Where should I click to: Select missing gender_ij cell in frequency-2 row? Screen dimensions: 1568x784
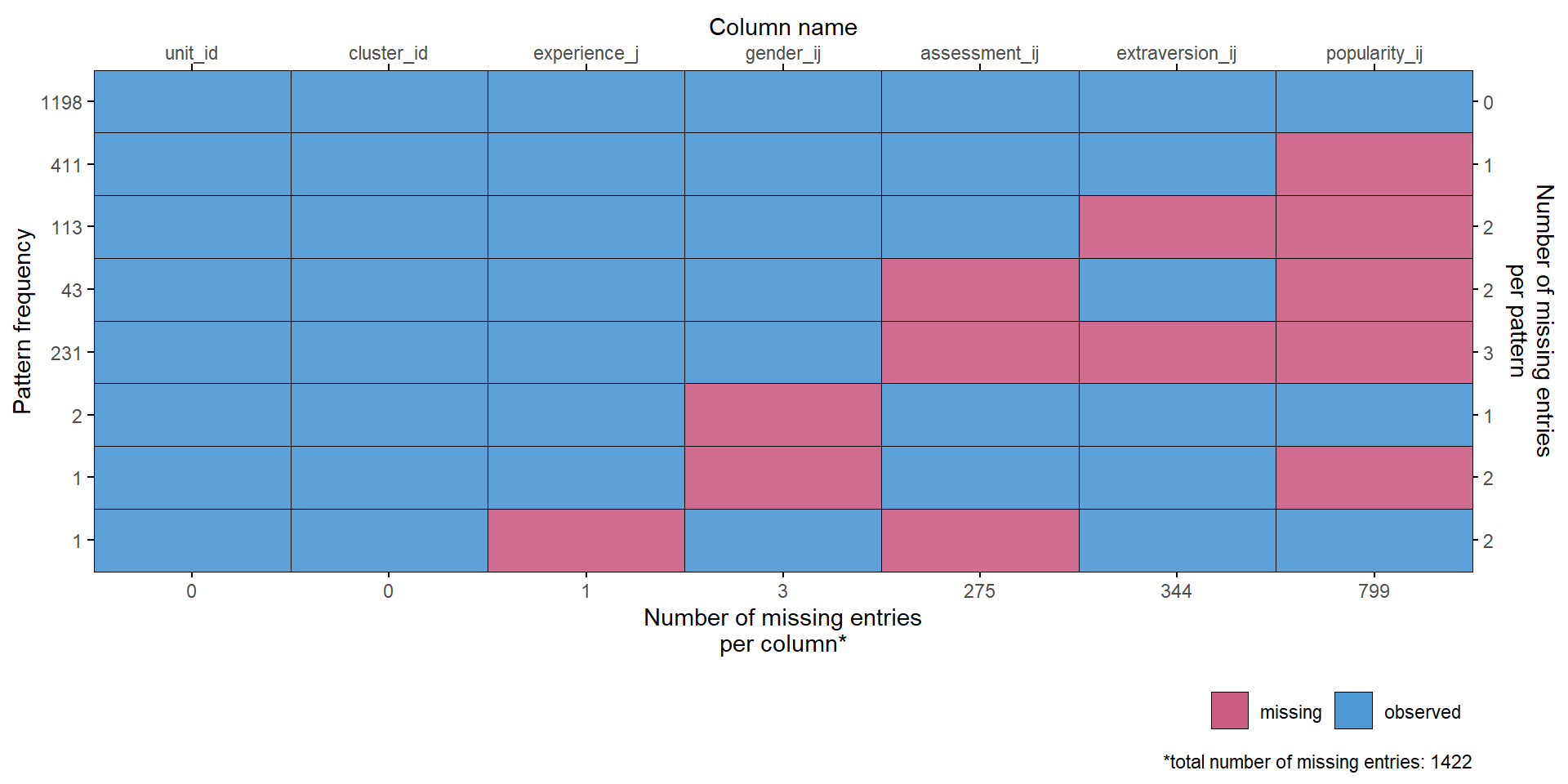[x=782, y=415]
